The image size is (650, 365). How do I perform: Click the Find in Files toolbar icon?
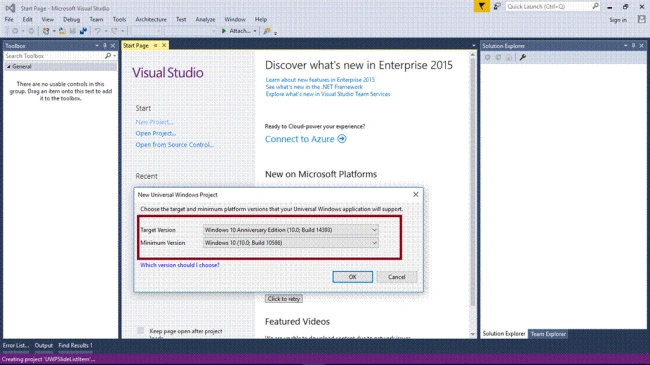(x=267, y=31)
